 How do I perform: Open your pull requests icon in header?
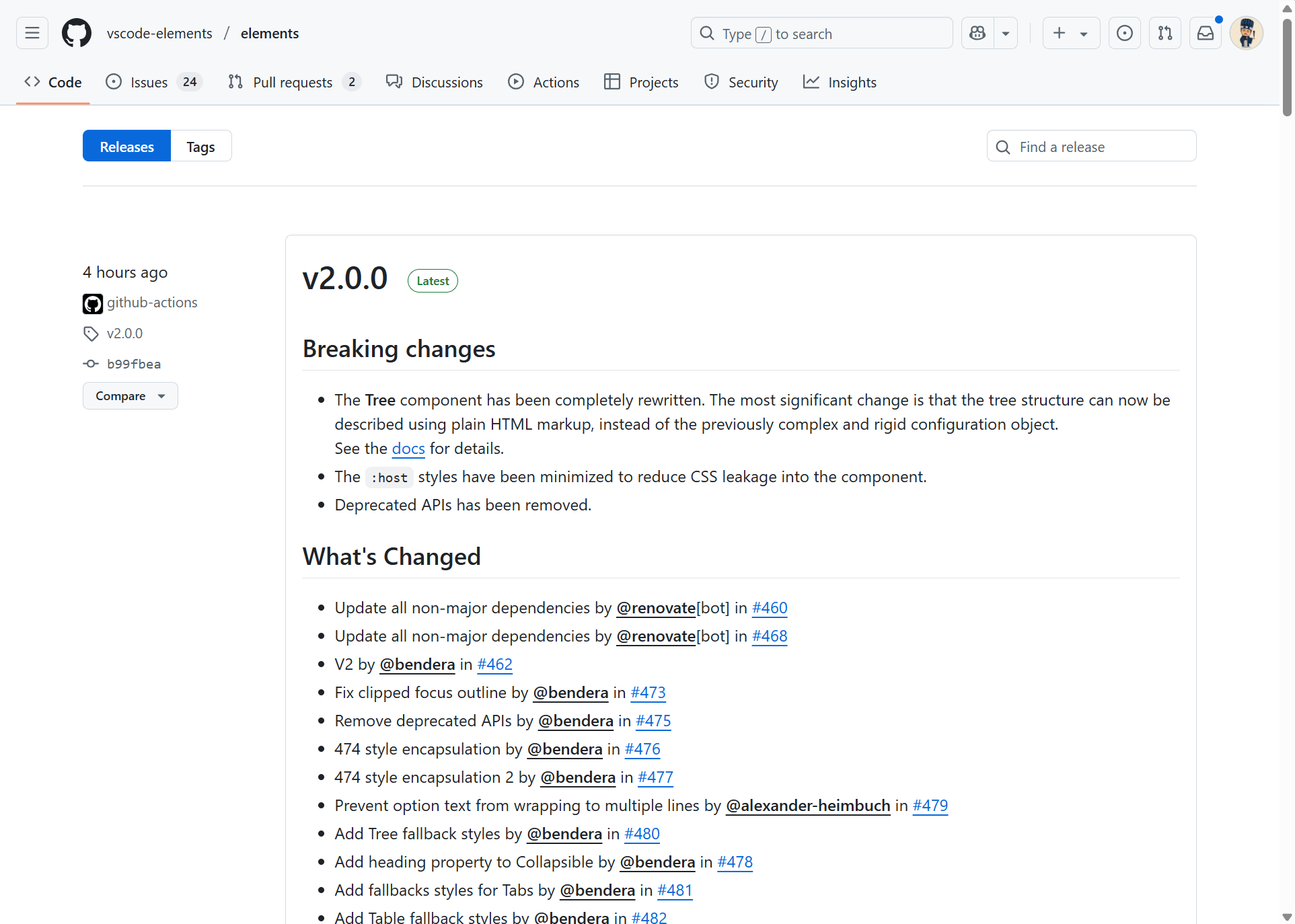point(1164,33)
